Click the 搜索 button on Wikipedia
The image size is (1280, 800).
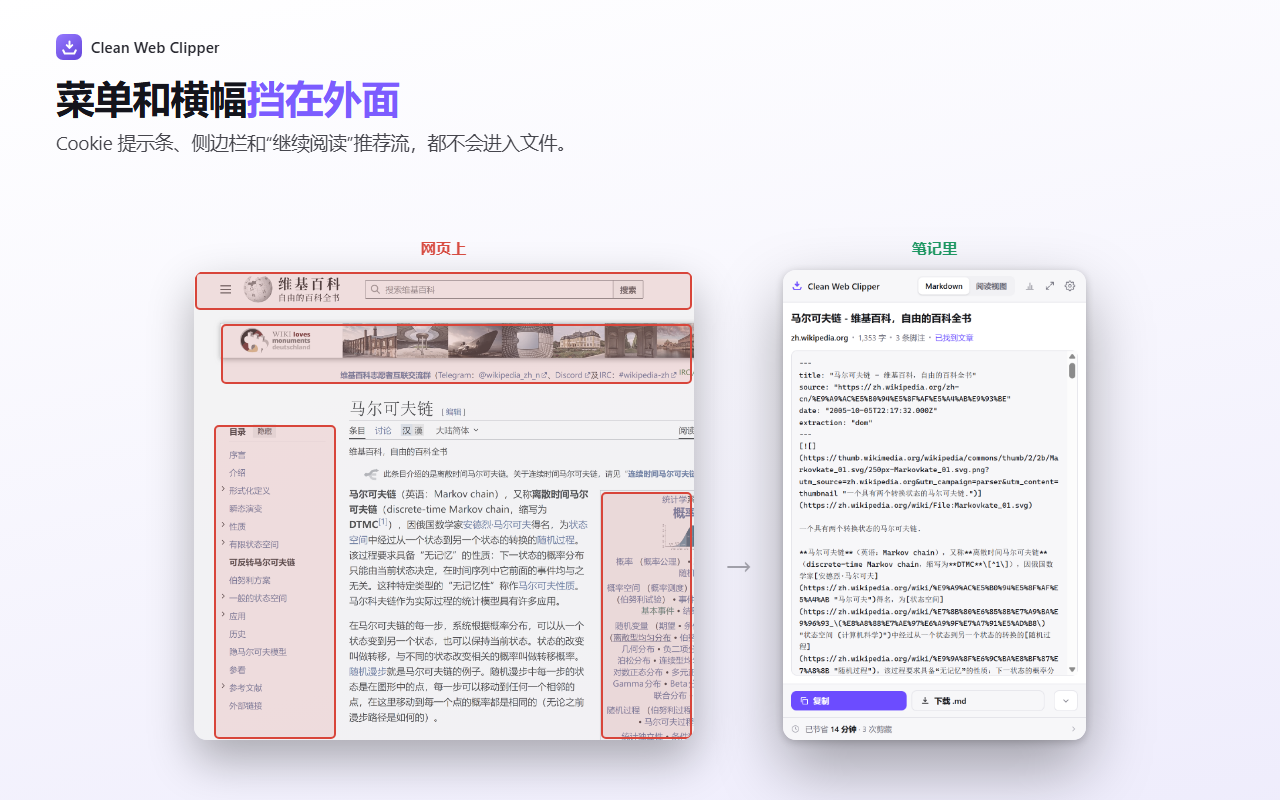pyautogui.click(x=628, y=290)
